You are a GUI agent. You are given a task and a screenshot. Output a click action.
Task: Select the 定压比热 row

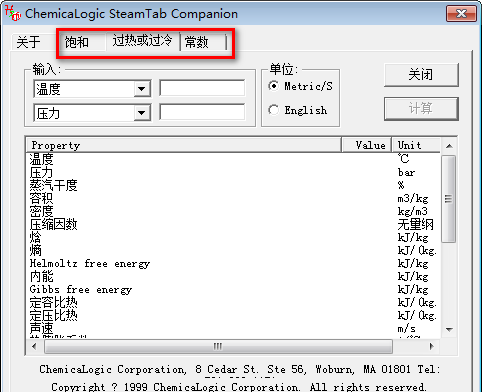(233, 315)
